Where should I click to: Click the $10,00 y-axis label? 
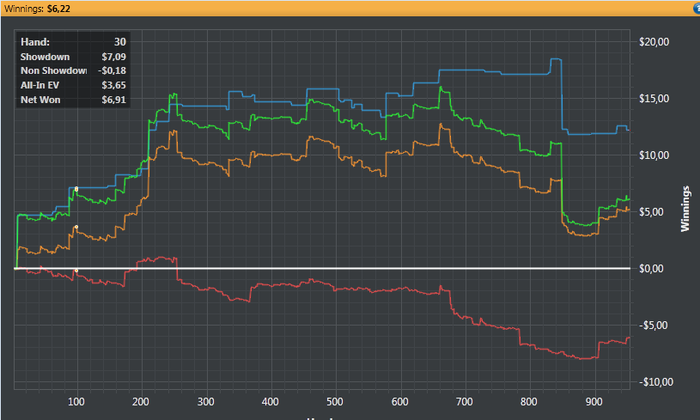point(654,155)
